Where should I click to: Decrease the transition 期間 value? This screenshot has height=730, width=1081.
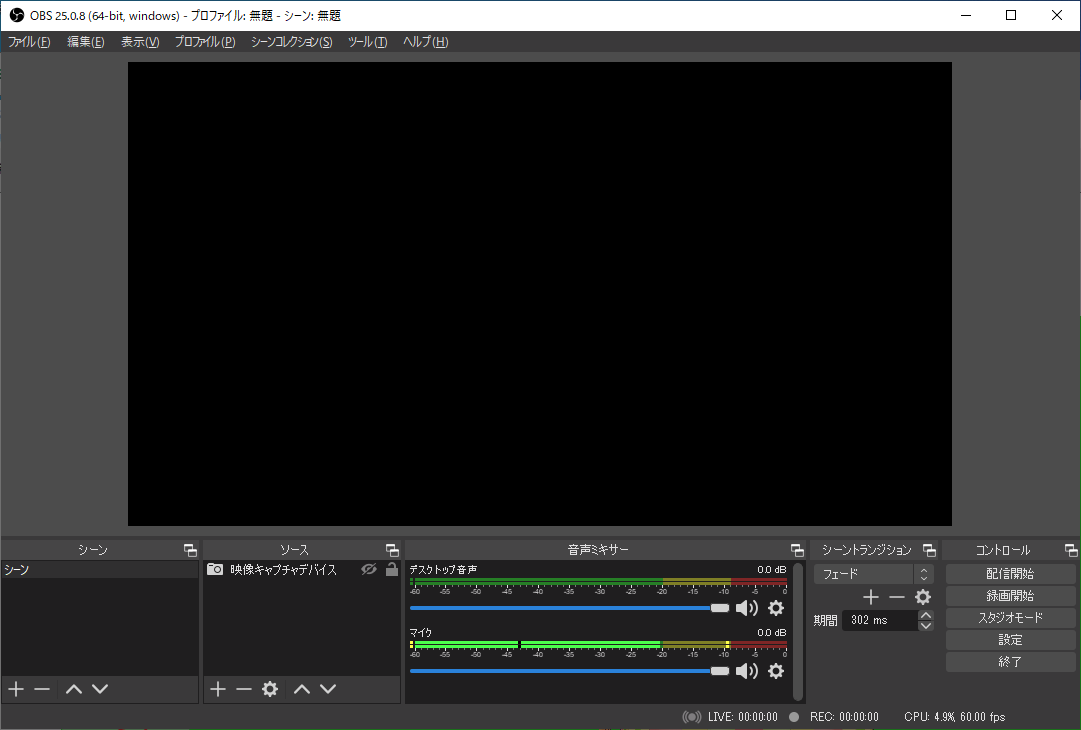[x=926, y=626]
